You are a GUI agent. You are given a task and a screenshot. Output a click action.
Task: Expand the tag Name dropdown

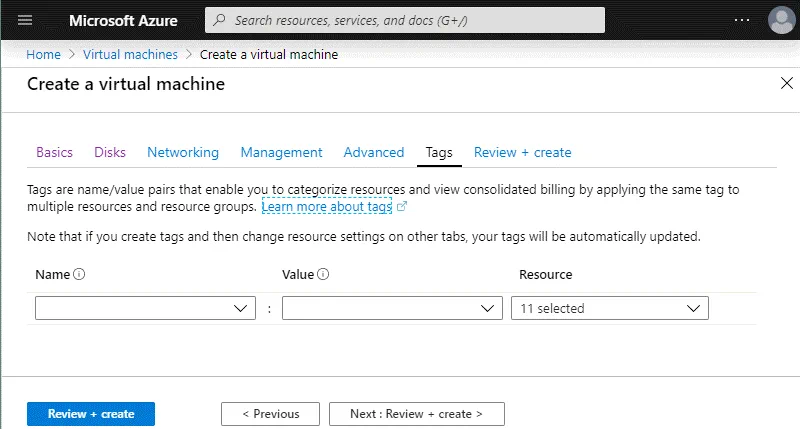pyautogui.click(x=145, y=309)
